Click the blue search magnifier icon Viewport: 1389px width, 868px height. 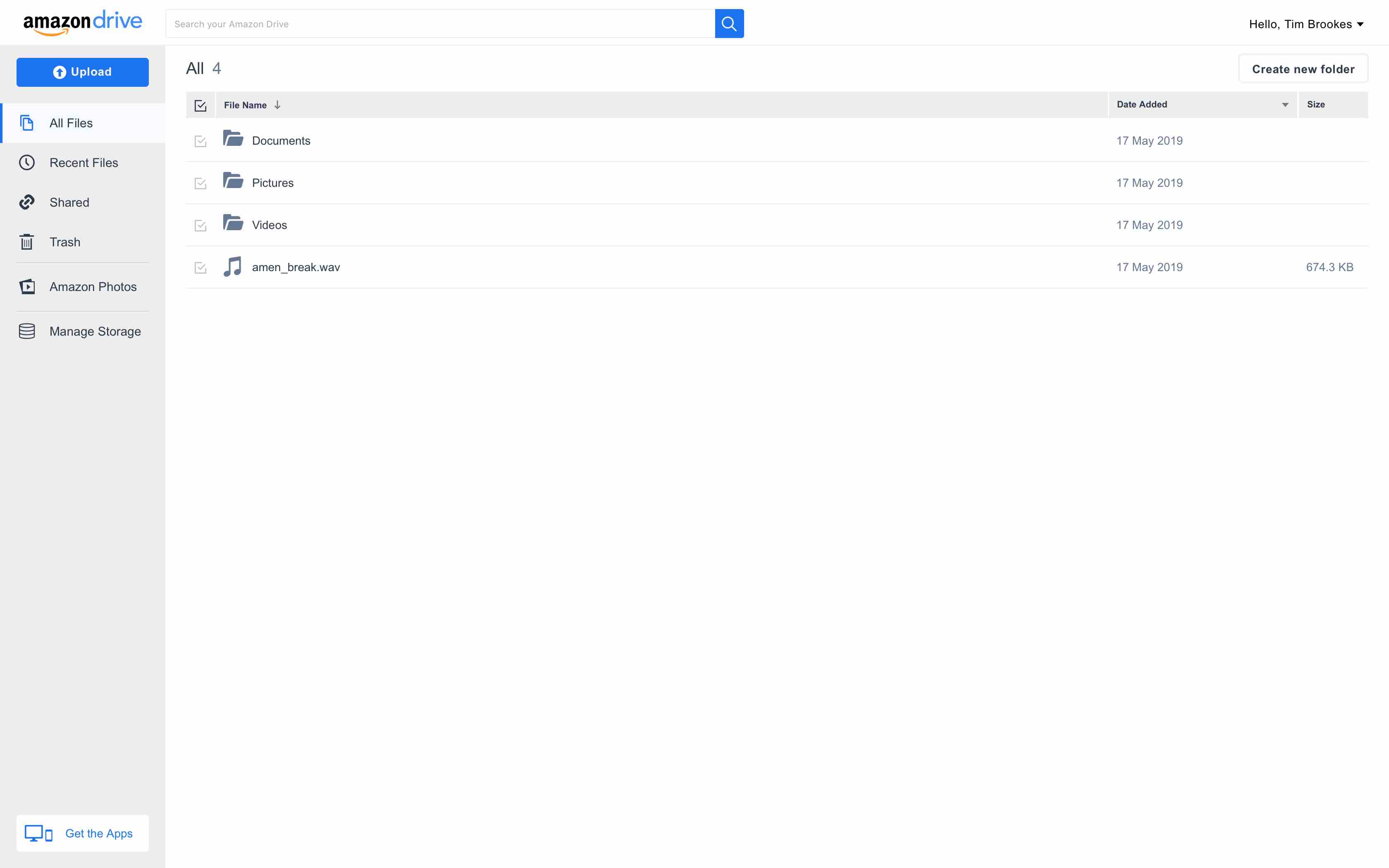tap(730, 24)
